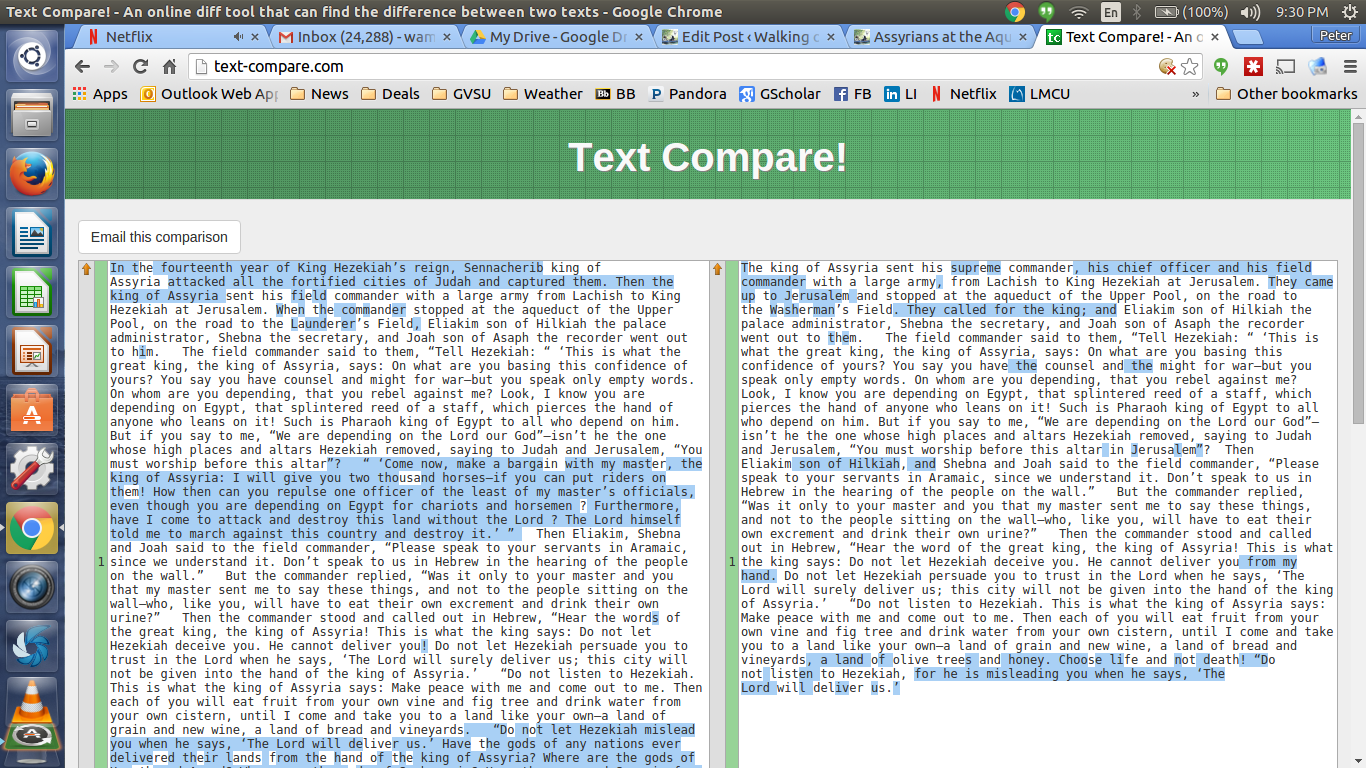Bookmark this page with the star icon

pyautogui.click(x=1190, y=67)
